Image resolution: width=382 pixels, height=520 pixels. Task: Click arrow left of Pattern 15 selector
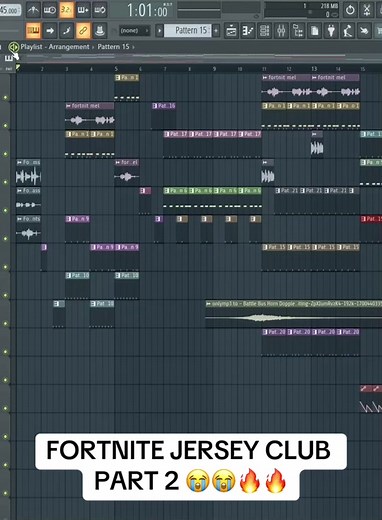point(159,31)
